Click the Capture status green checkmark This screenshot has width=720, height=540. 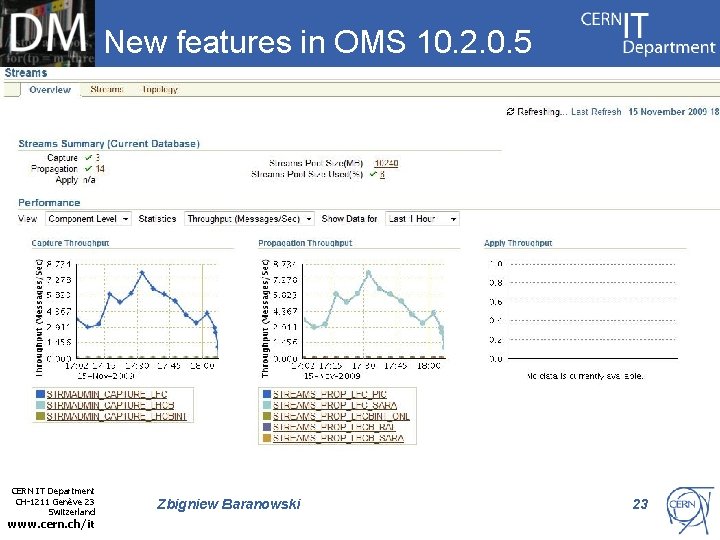coord(89,158)
